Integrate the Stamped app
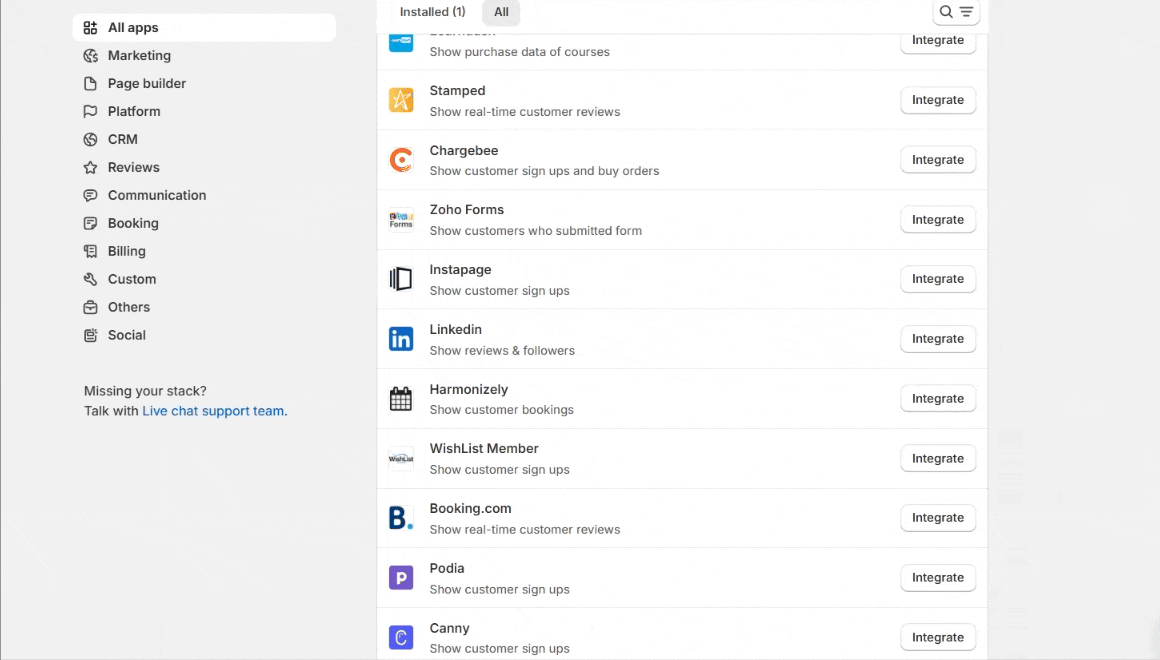The height and width of the screenshot is (660, 1160). point(937,100)
